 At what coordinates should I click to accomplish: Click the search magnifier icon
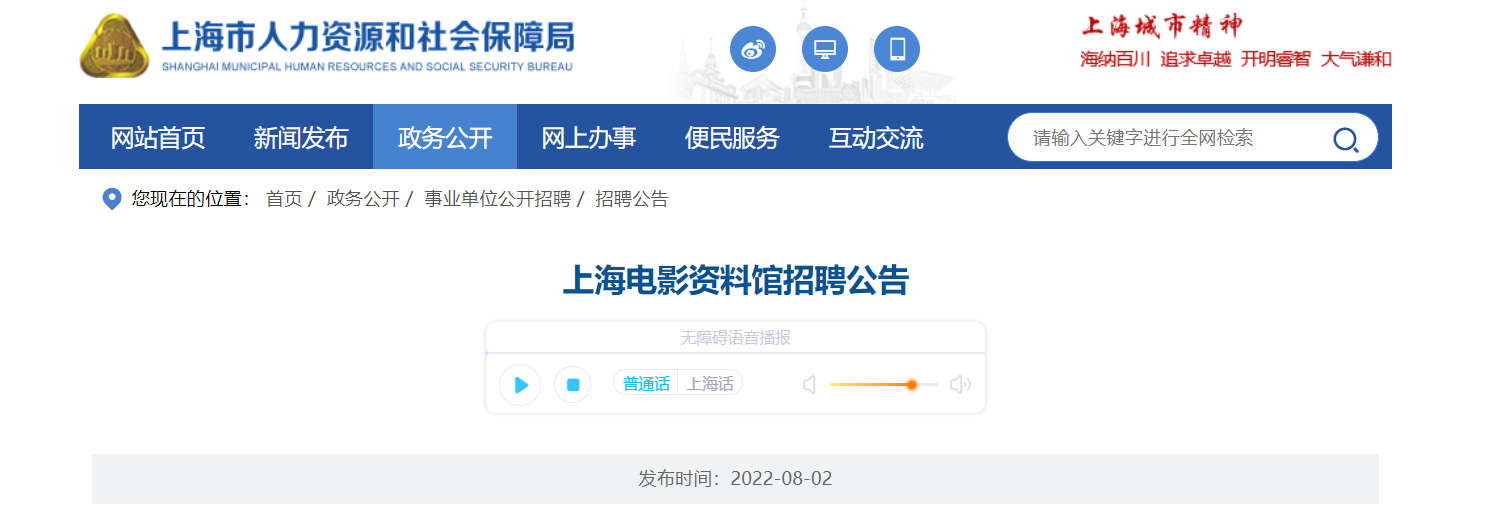(x=1345, y=139)
